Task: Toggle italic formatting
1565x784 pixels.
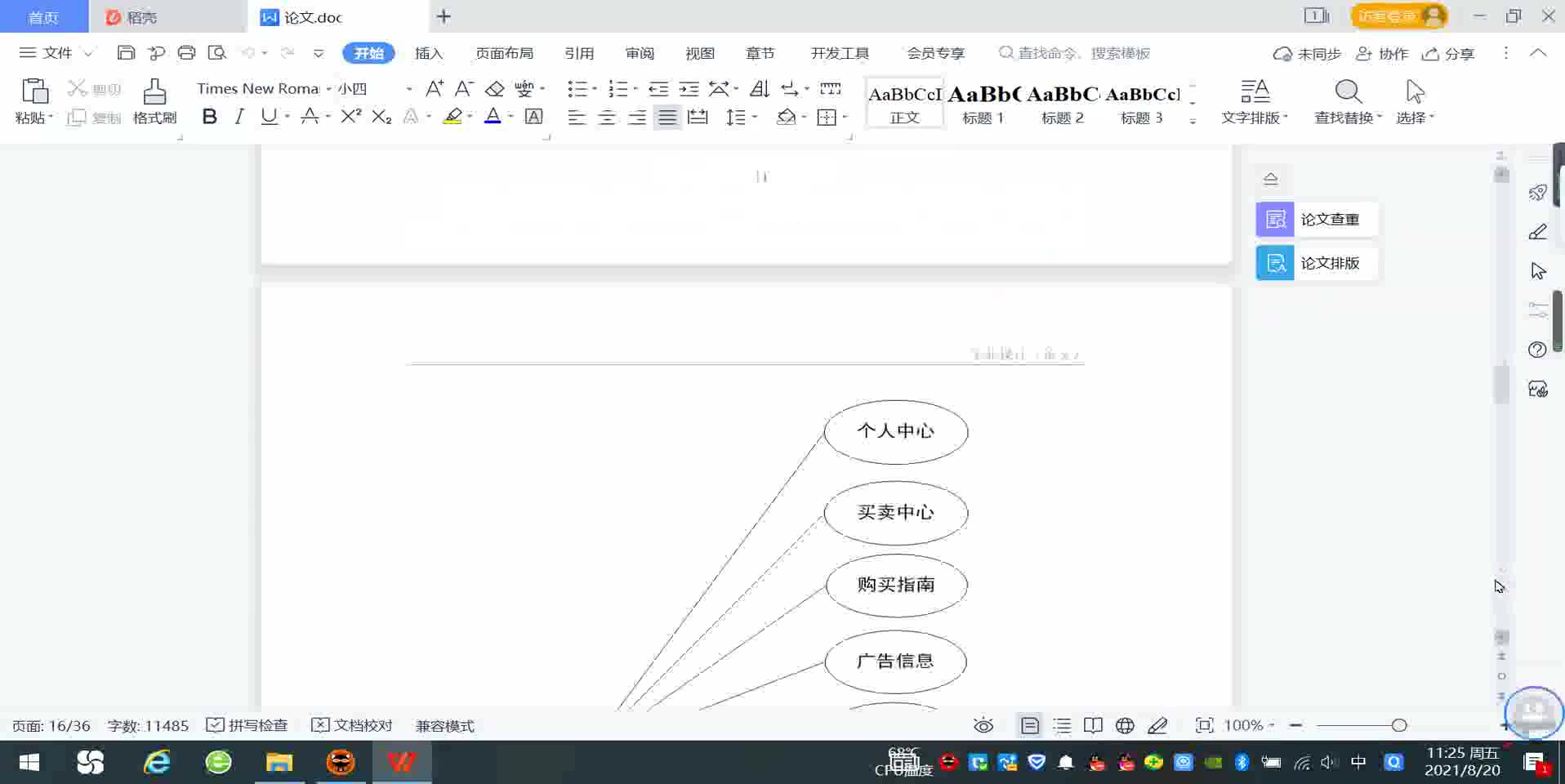Action: point(239,117)
